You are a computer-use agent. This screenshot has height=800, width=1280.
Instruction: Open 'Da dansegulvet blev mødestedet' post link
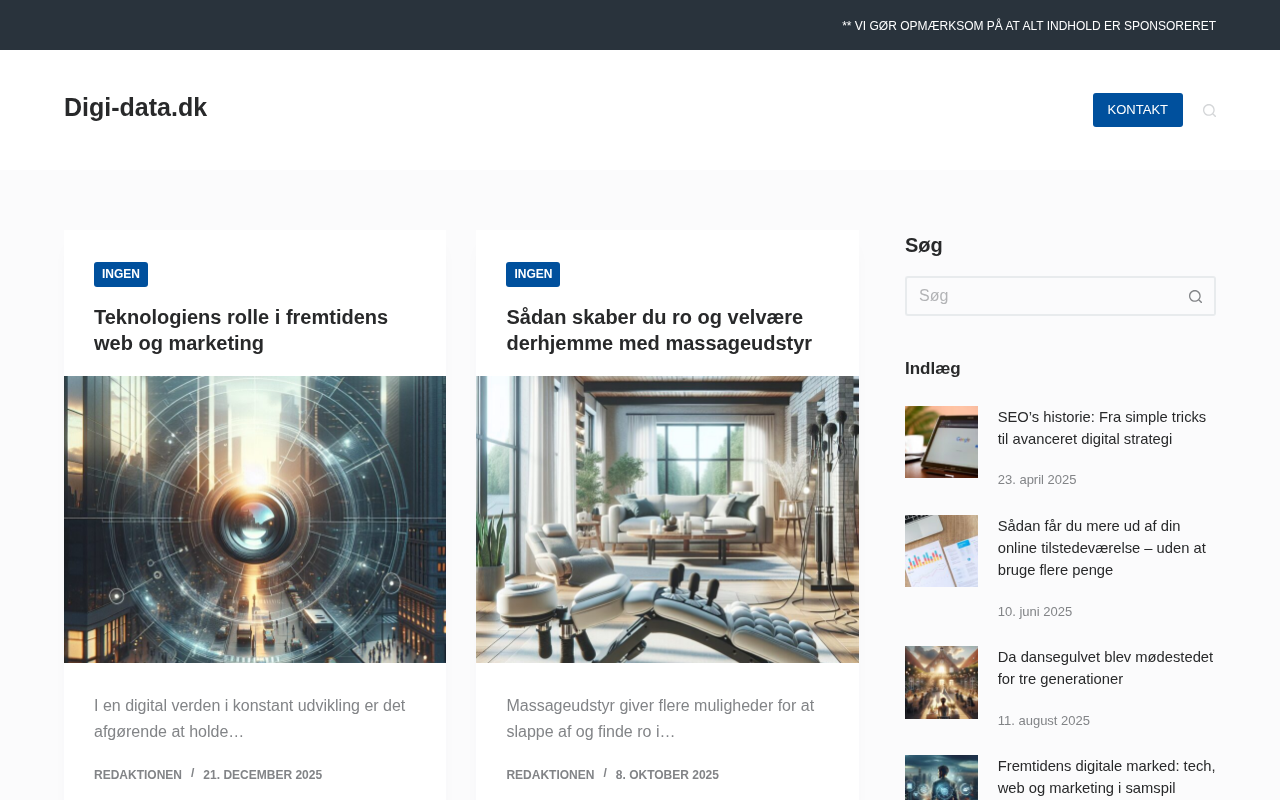(1105, 668)
